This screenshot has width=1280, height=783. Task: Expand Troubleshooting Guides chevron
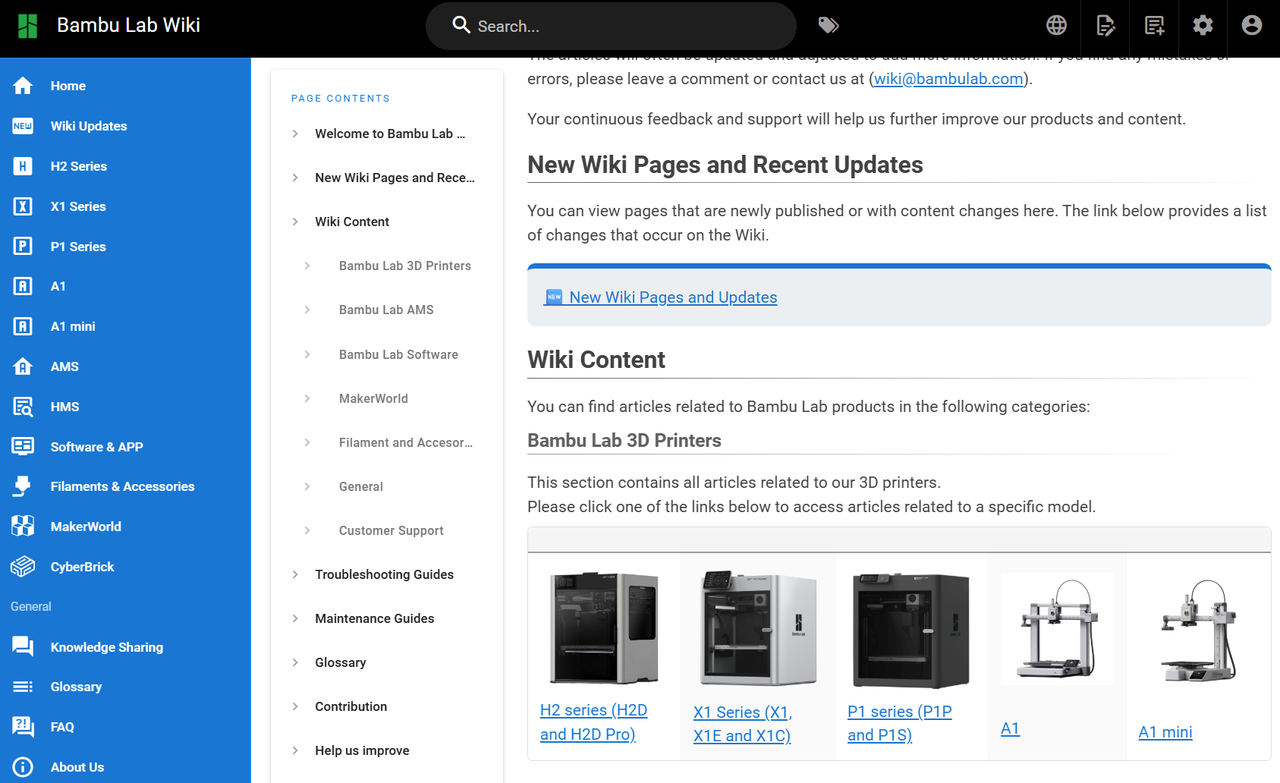point(295,574)
